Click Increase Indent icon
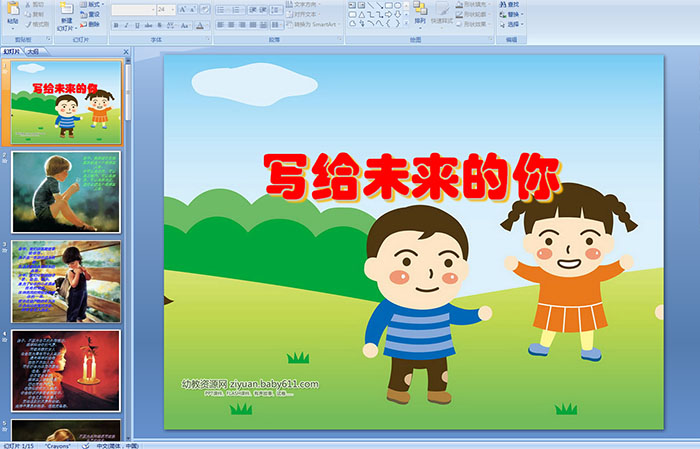 click(263, 9)
